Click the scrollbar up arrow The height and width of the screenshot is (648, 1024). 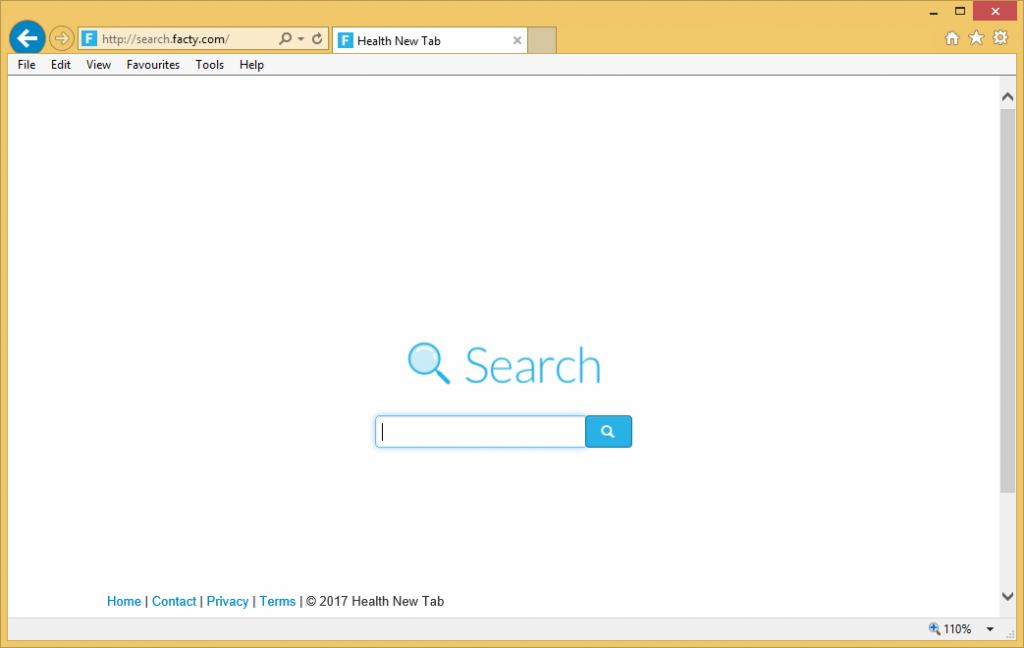(1008, 97)
